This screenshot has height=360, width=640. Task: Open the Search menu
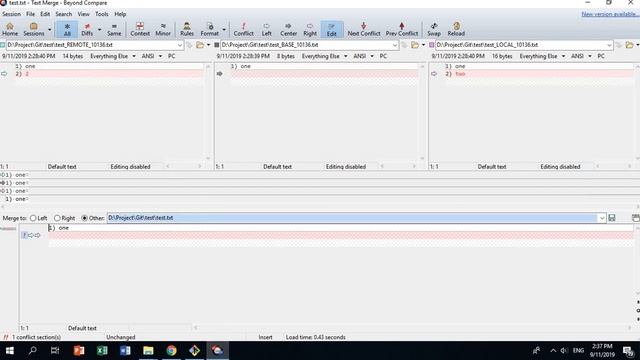point(64,14)
